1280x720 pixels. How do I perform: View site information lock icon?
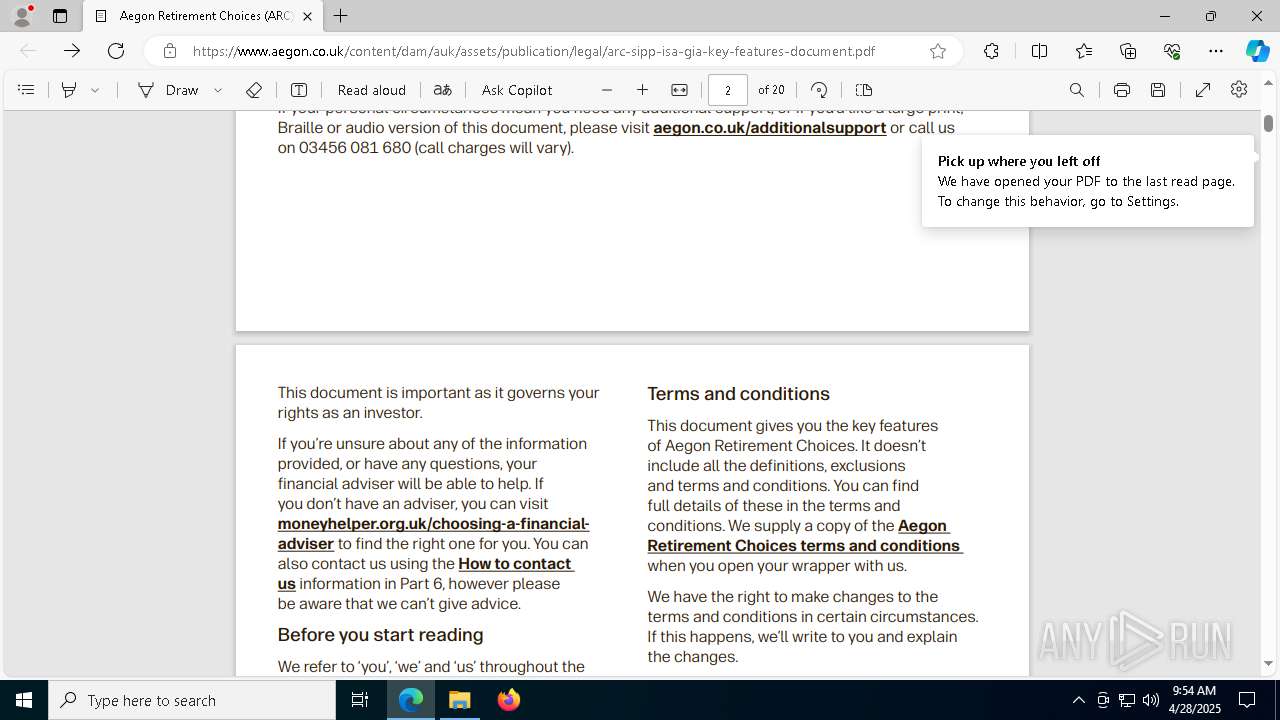click(x=170, y=51)
